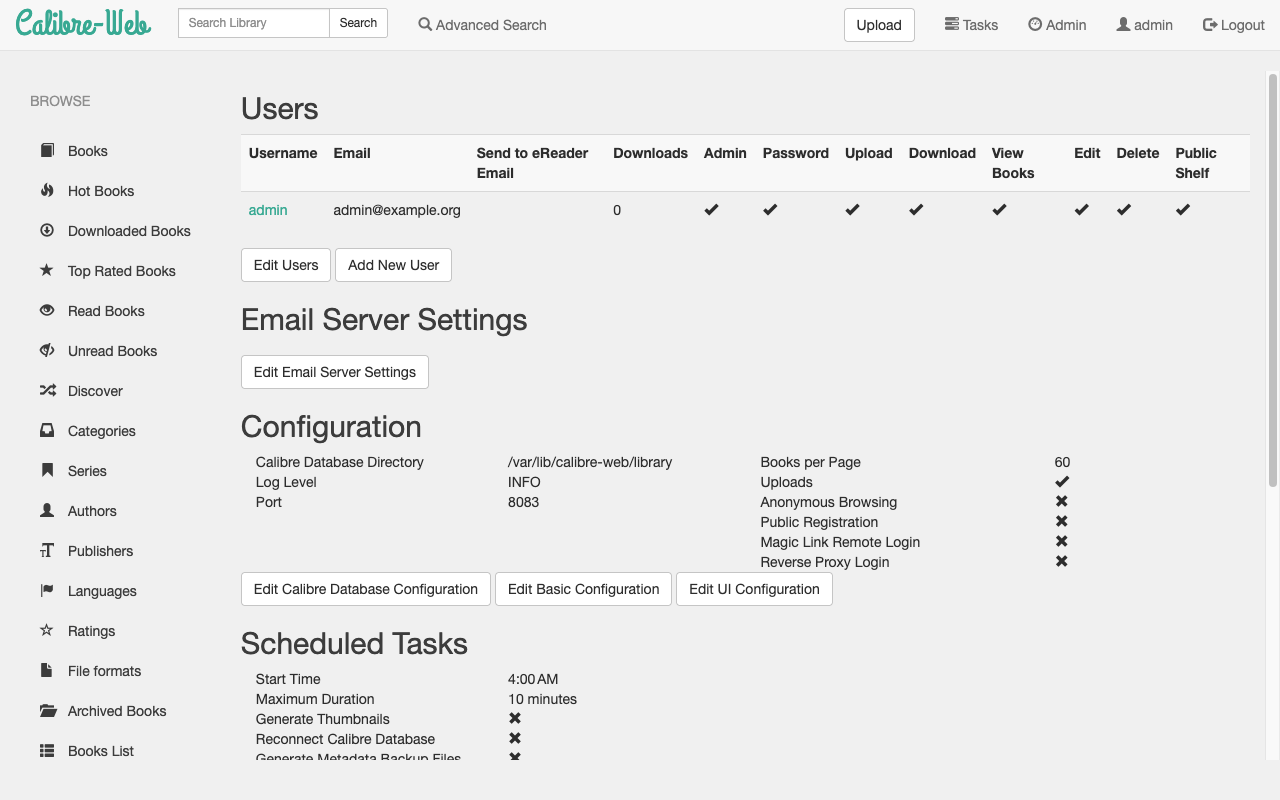This screenshot has width=1280, height=800.
Task: Click admin's Admin permission checkmark
Action: coord(711,210)
